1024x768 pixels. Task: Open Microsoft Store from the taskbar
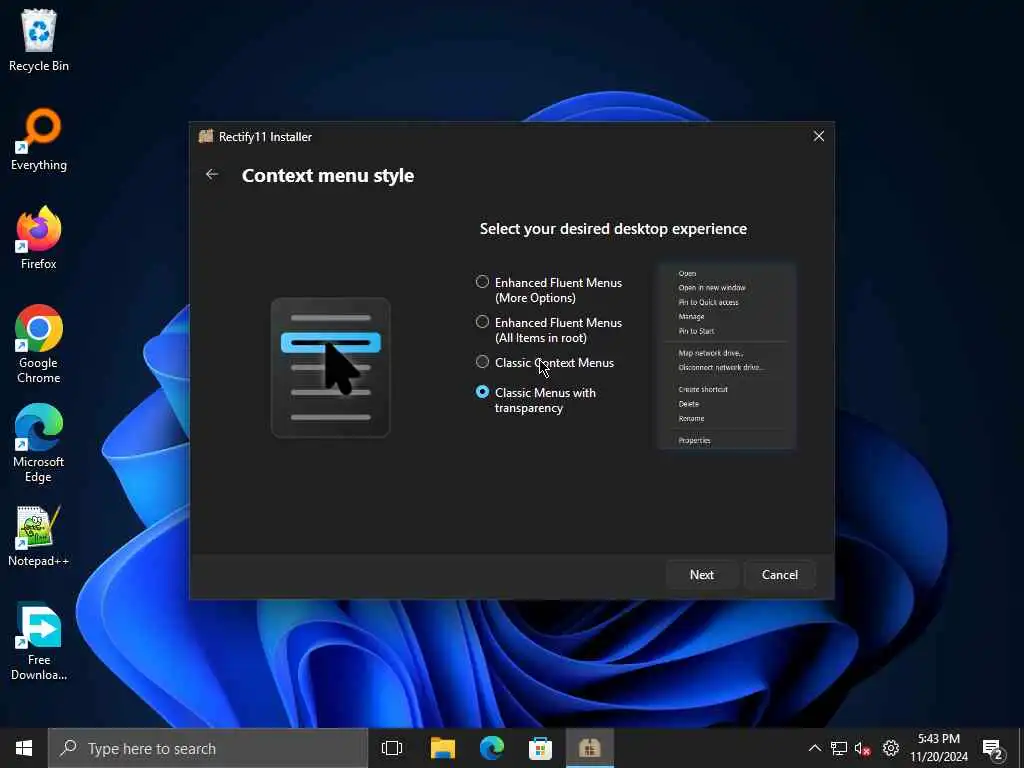[x=540, y=748]
